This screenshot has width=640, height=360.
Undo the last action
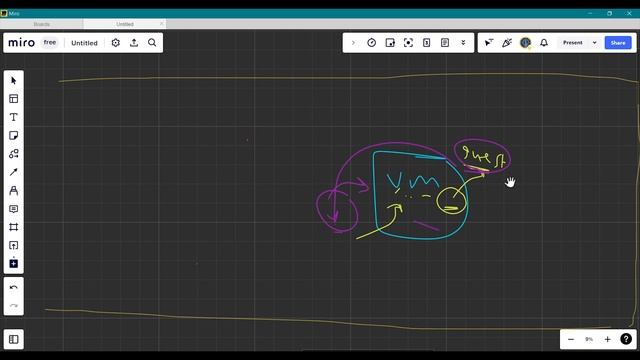point(13,287)
